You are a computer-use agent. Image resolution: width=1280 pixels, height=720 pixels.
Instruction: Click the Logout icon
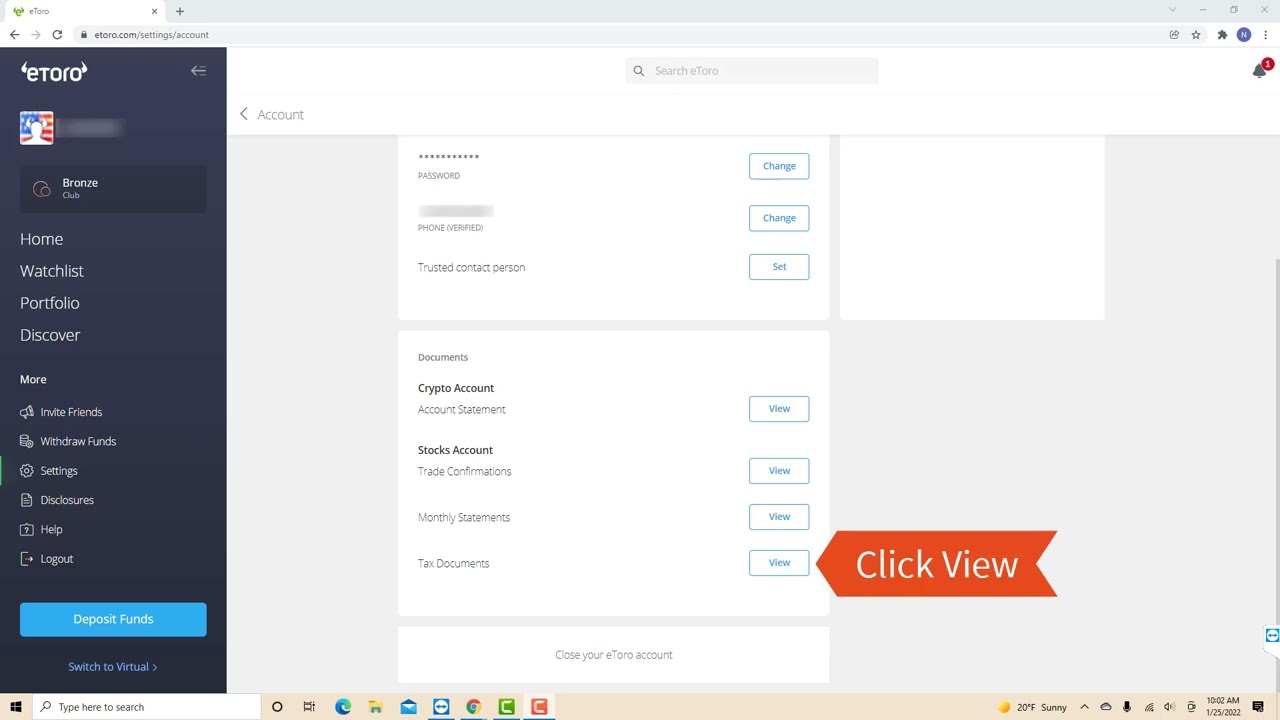coord(27,559)
